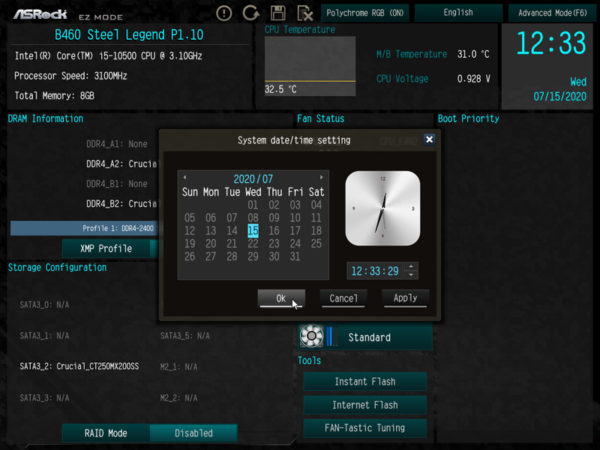The height and width of the screenshot is (450, 600).
Task: Toggle RAID Mode Disabled setting
Action: (193, 433)
